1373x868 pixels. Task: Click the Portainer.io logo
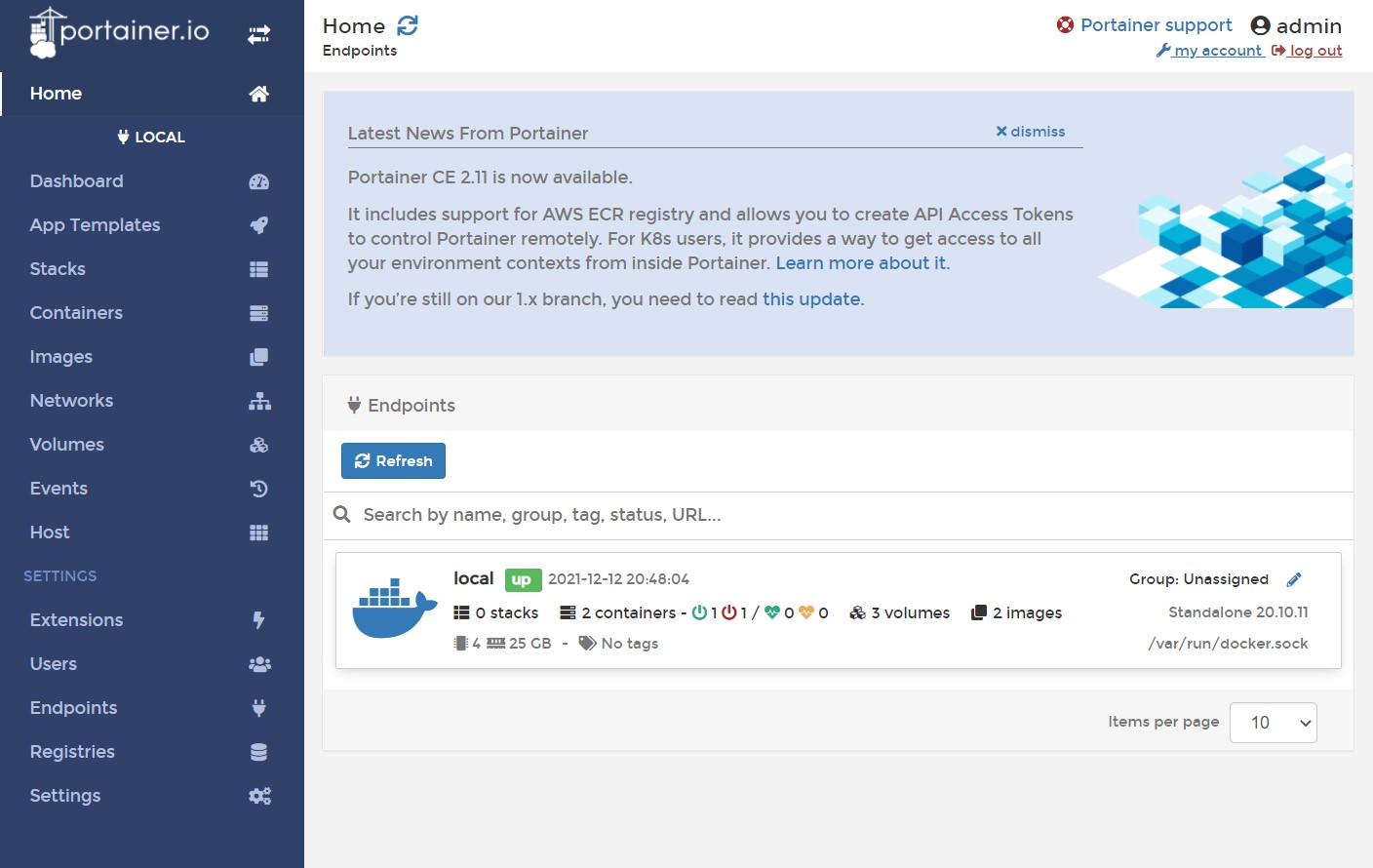tap(119, 33)
